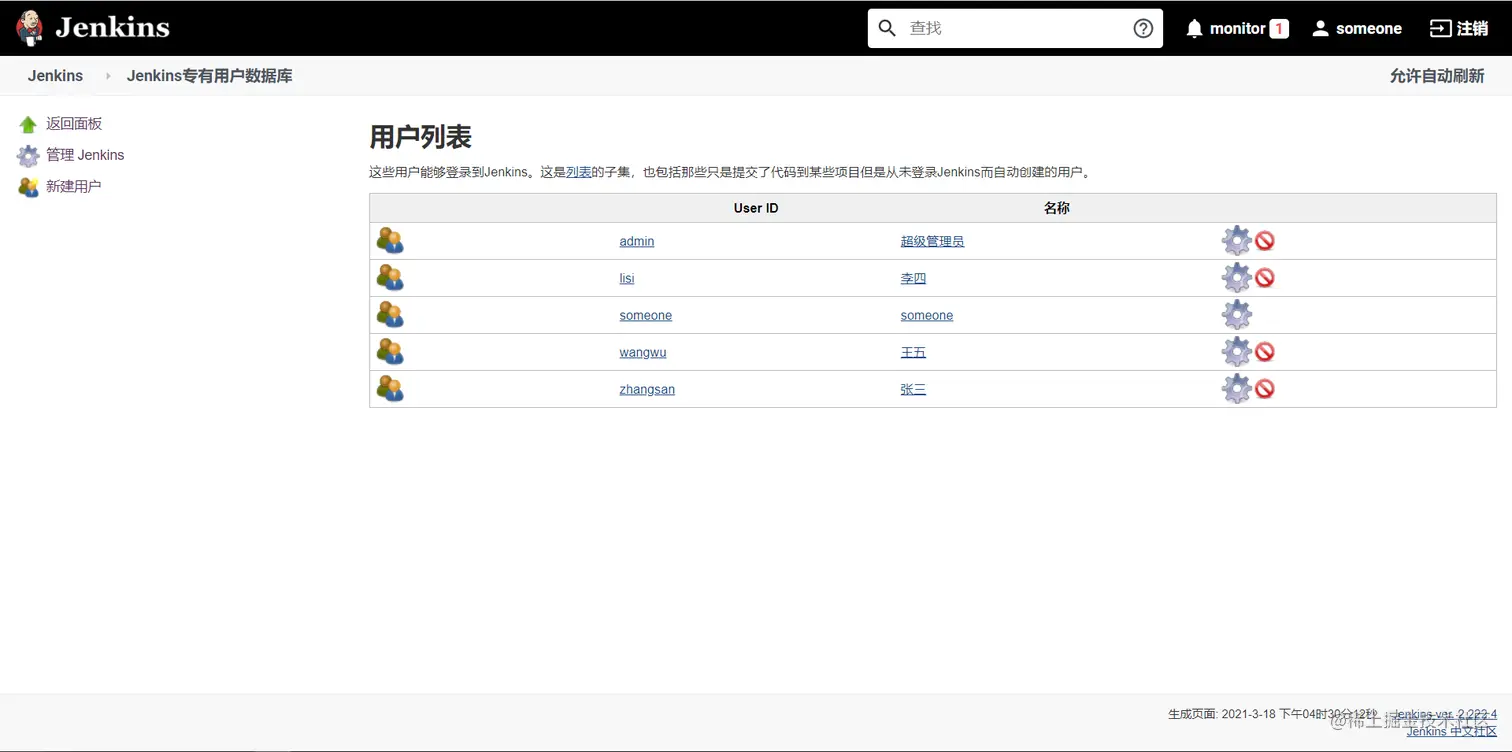Open 超级管理员 name link
The width and height of the screenshot is (1512, 752).
932,241
